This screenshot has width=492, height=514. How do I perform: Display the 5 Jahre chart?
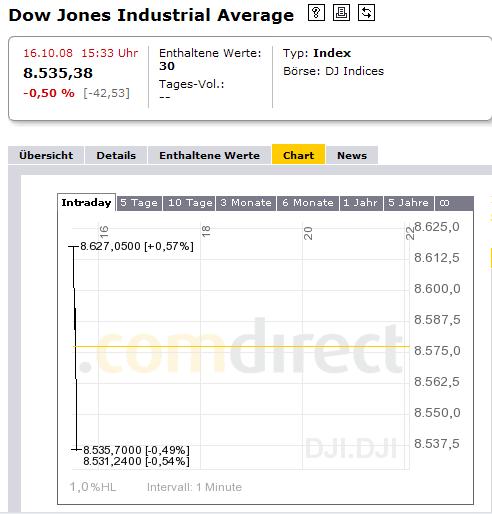[x=409, y=203]
